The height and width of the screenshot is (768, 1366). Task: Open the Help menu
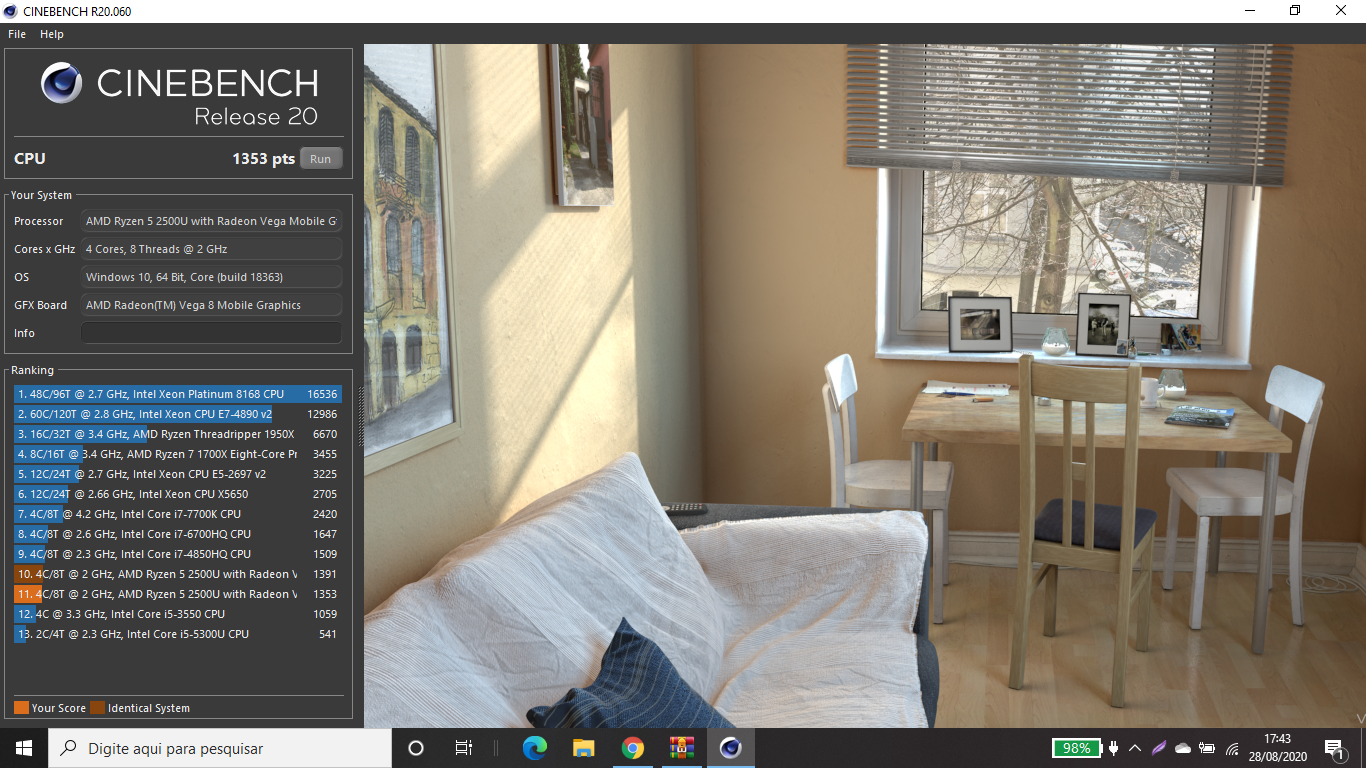pyautogui.click(x=52, y=34)
